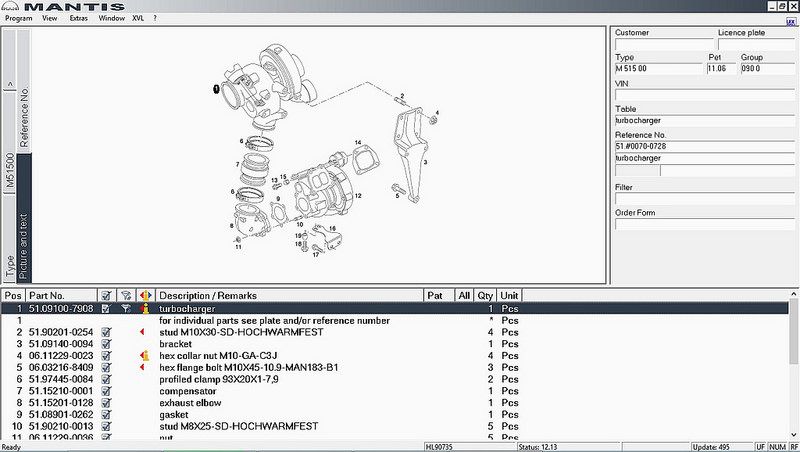
Task: Click parts list scrollbar down arrow
Action: point(793,435)
